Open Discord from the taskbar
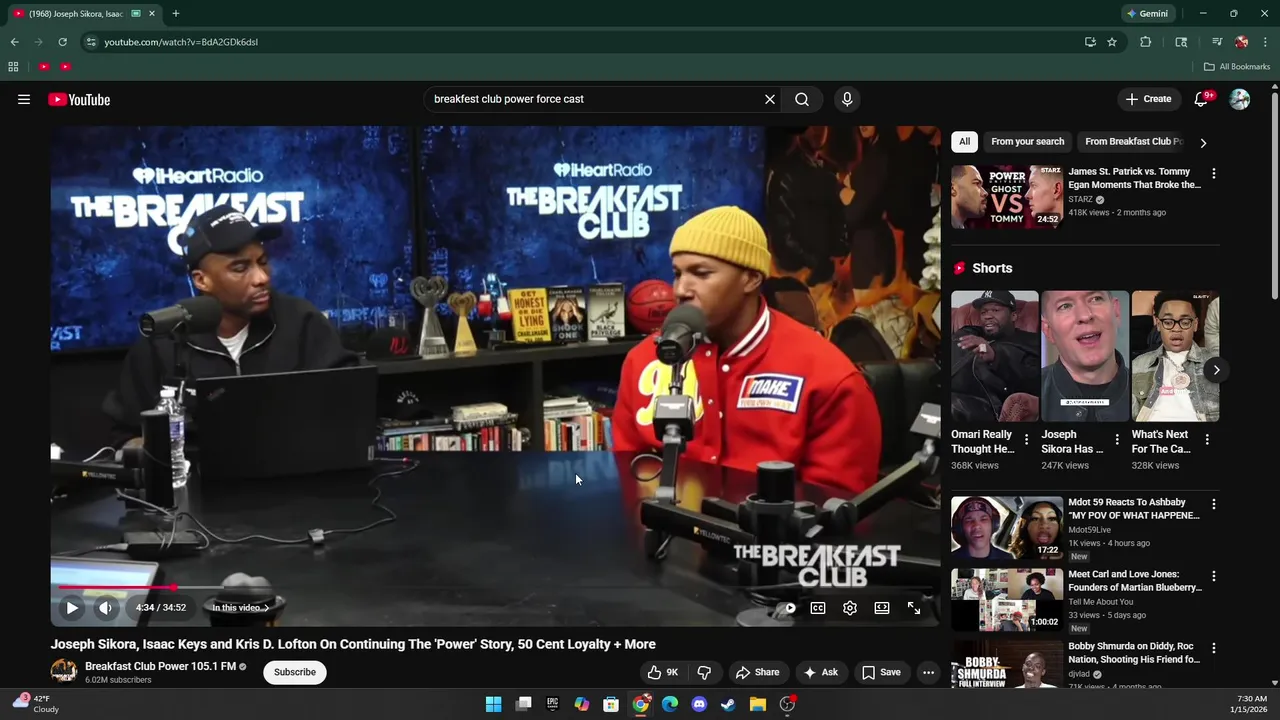1280x720 pixels. (699, 704)
